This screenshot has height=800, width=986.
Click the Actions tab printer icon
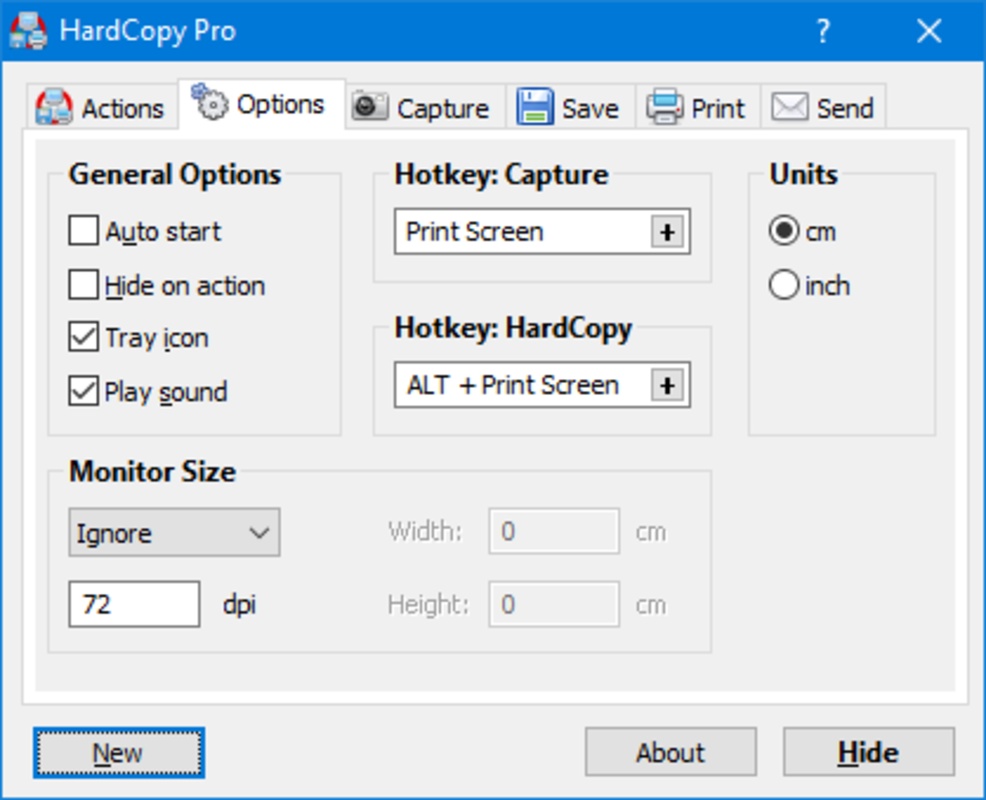[x=54, y=108]
